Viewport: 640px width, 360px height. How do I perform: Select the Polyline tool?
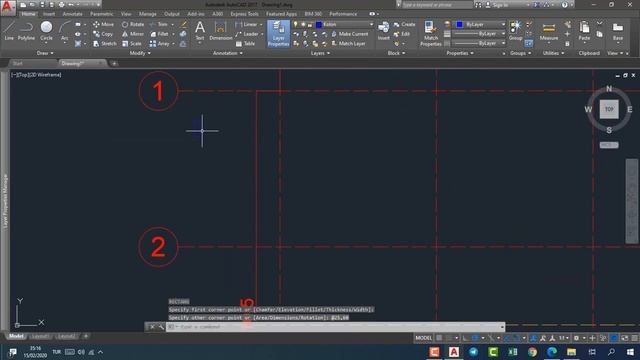coord(26,31)
